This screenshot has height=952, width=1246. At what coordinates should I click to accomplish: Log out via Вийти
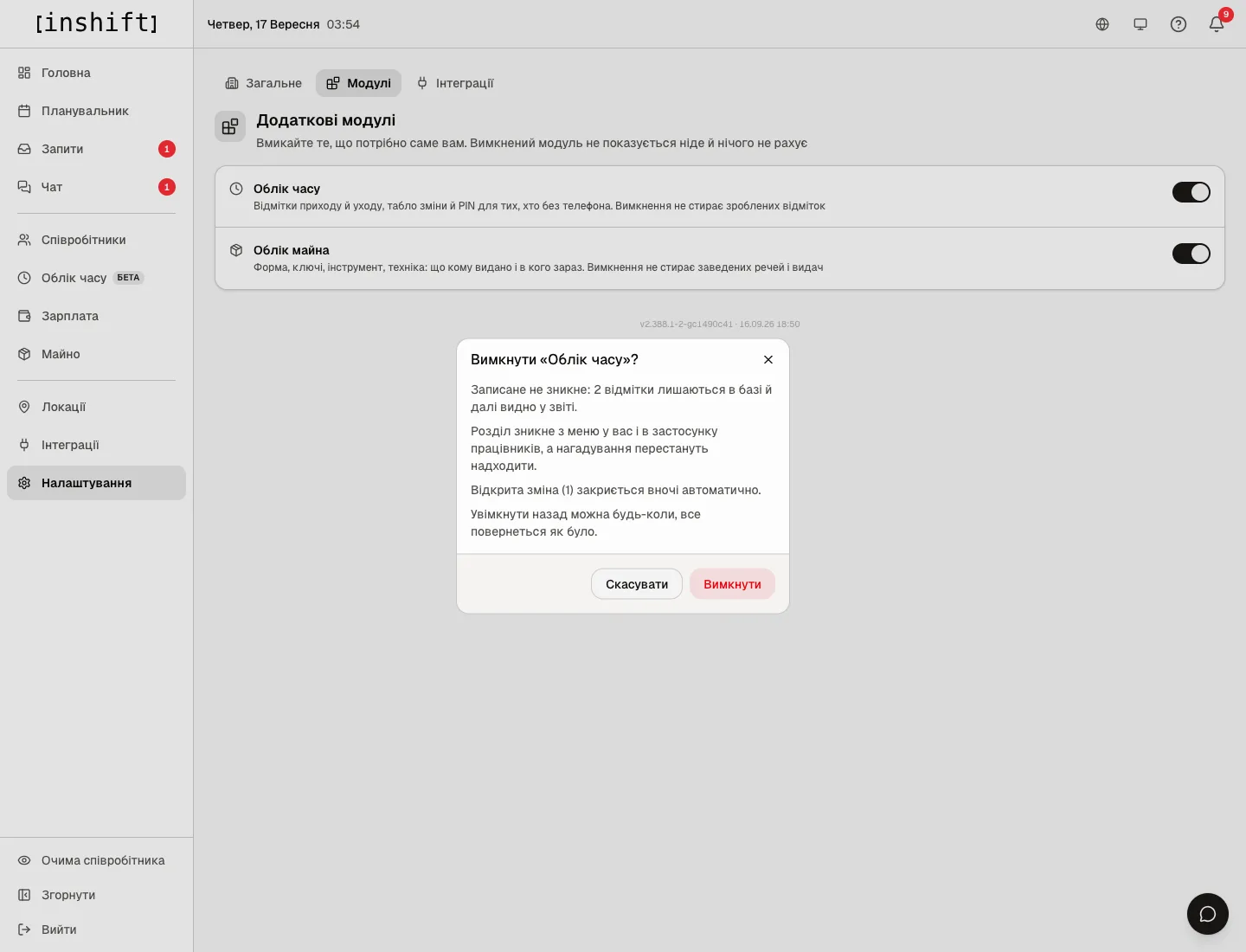pos(96,929)
